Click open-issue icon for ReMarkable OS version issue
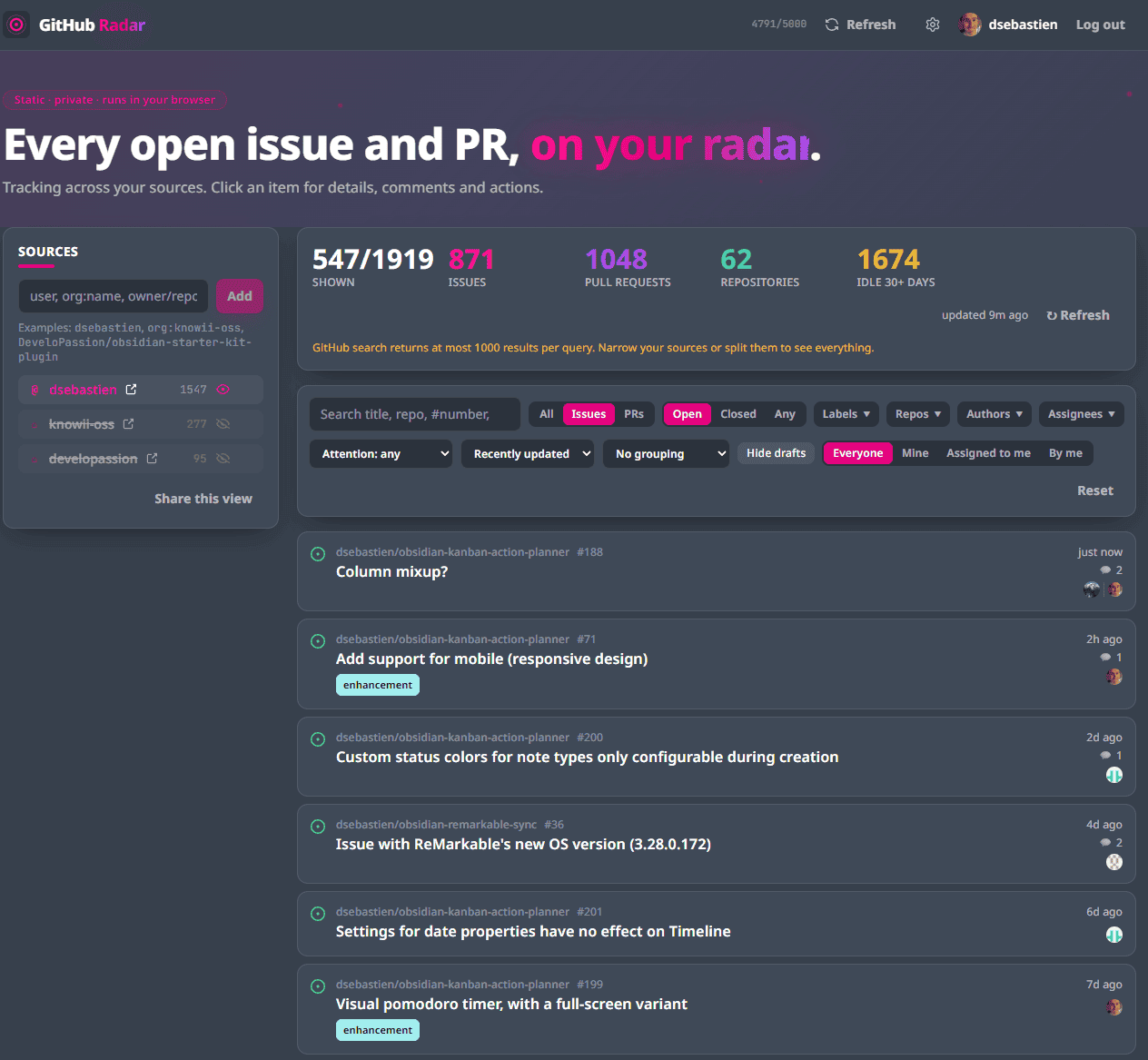The height and width of the screenshot is (1060, 1148). click(x=318, y=826)
